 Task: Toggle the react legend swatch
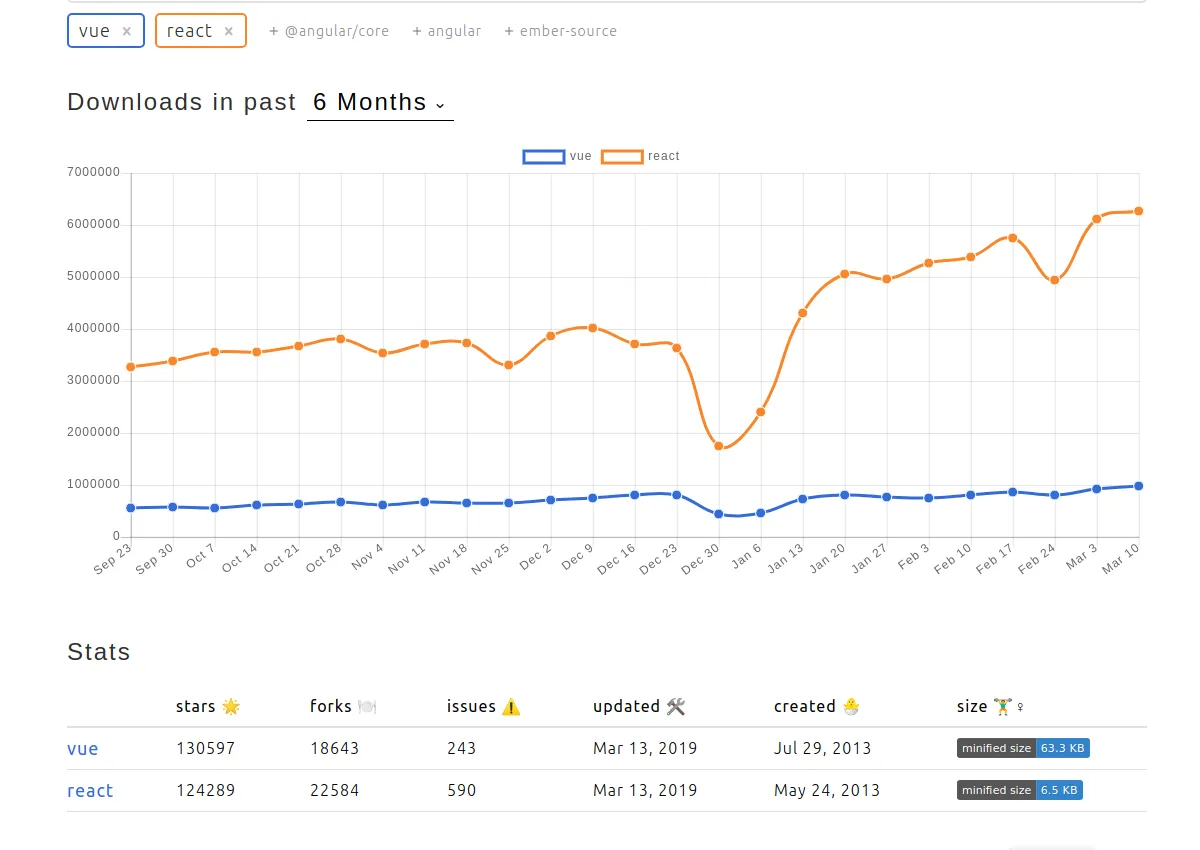point(622,156)
